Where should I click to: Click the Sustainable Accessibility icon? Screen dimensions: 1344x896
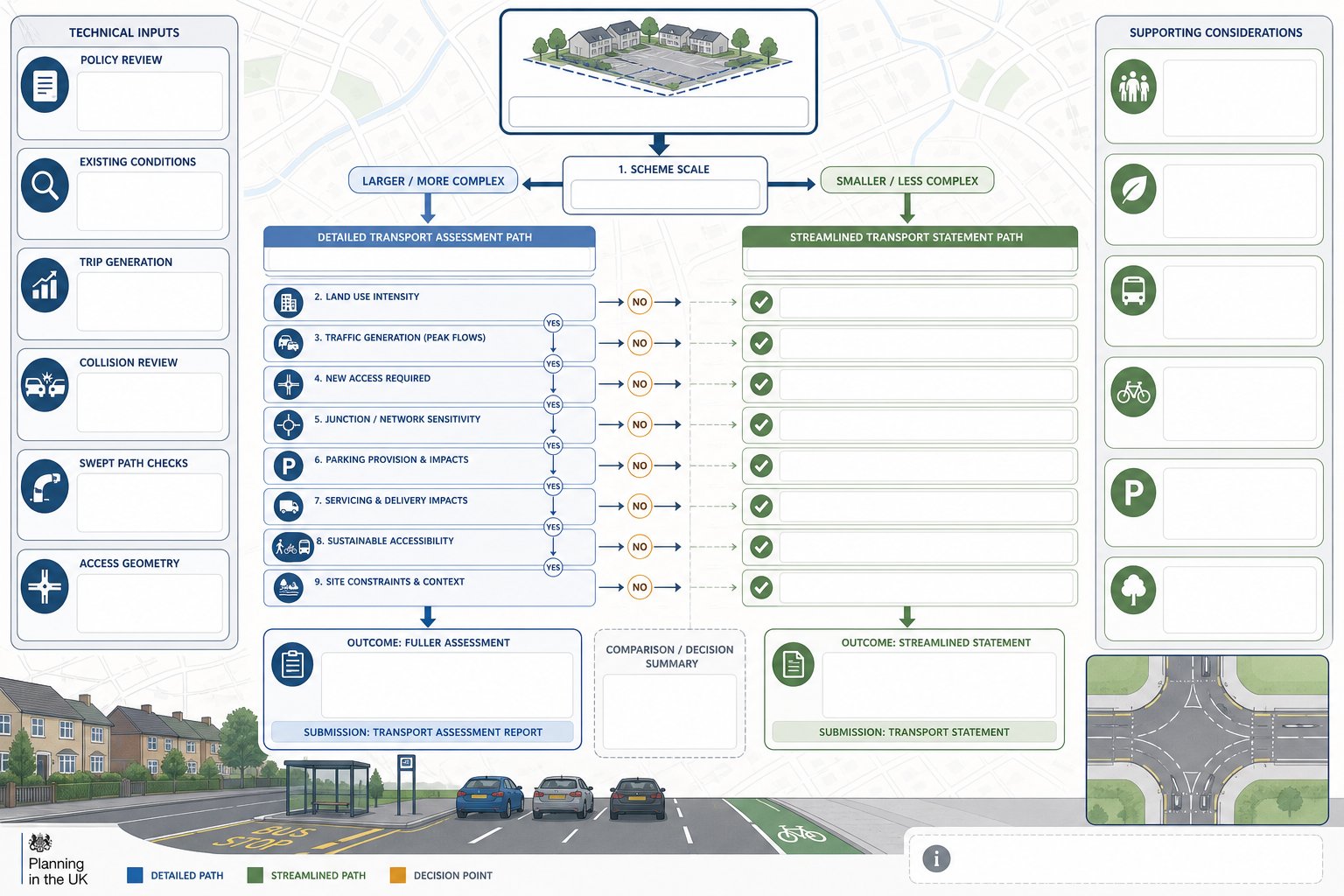pyautogui.click(x=292, y=548)
